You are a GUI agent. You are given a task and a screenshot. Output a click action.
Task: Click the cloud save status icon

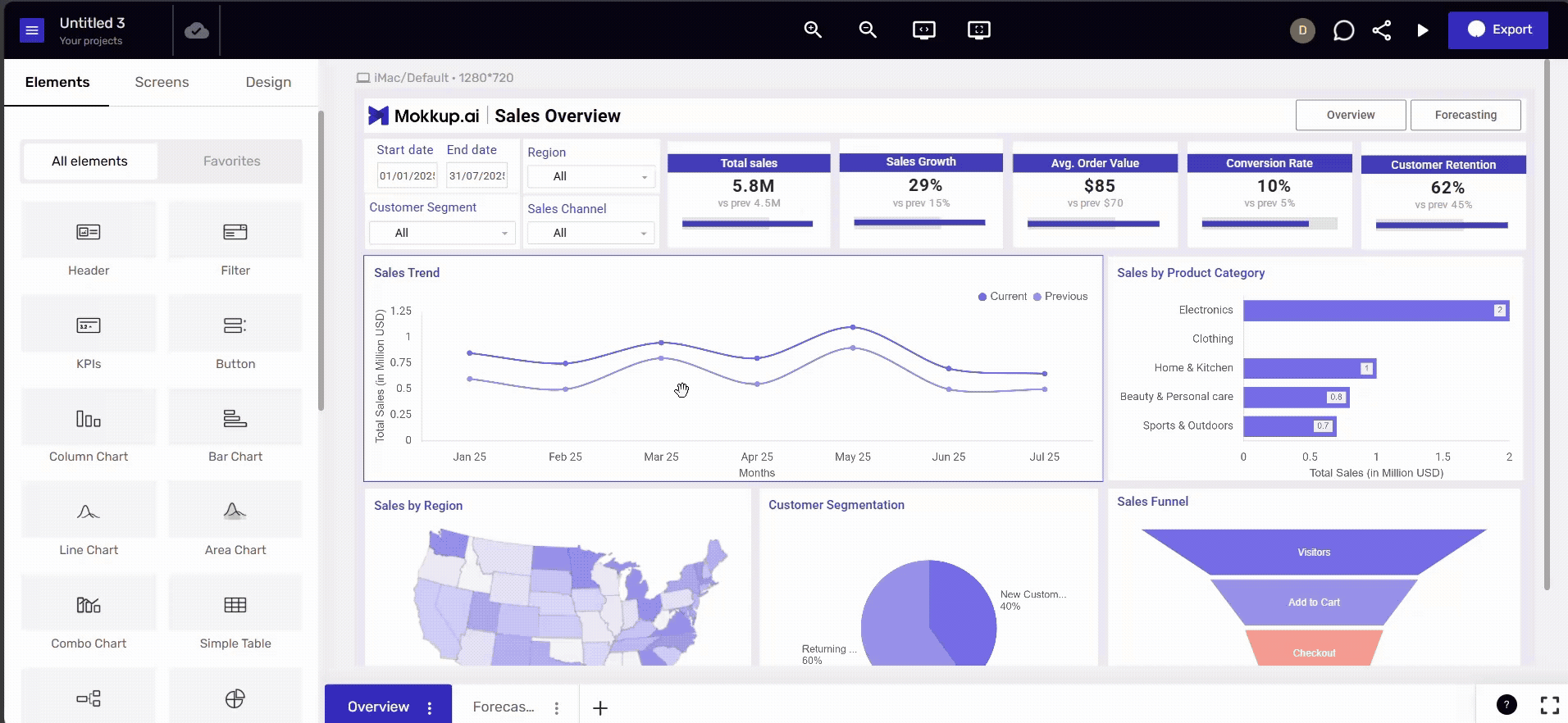pyautogui.click(x=197, y=30)
